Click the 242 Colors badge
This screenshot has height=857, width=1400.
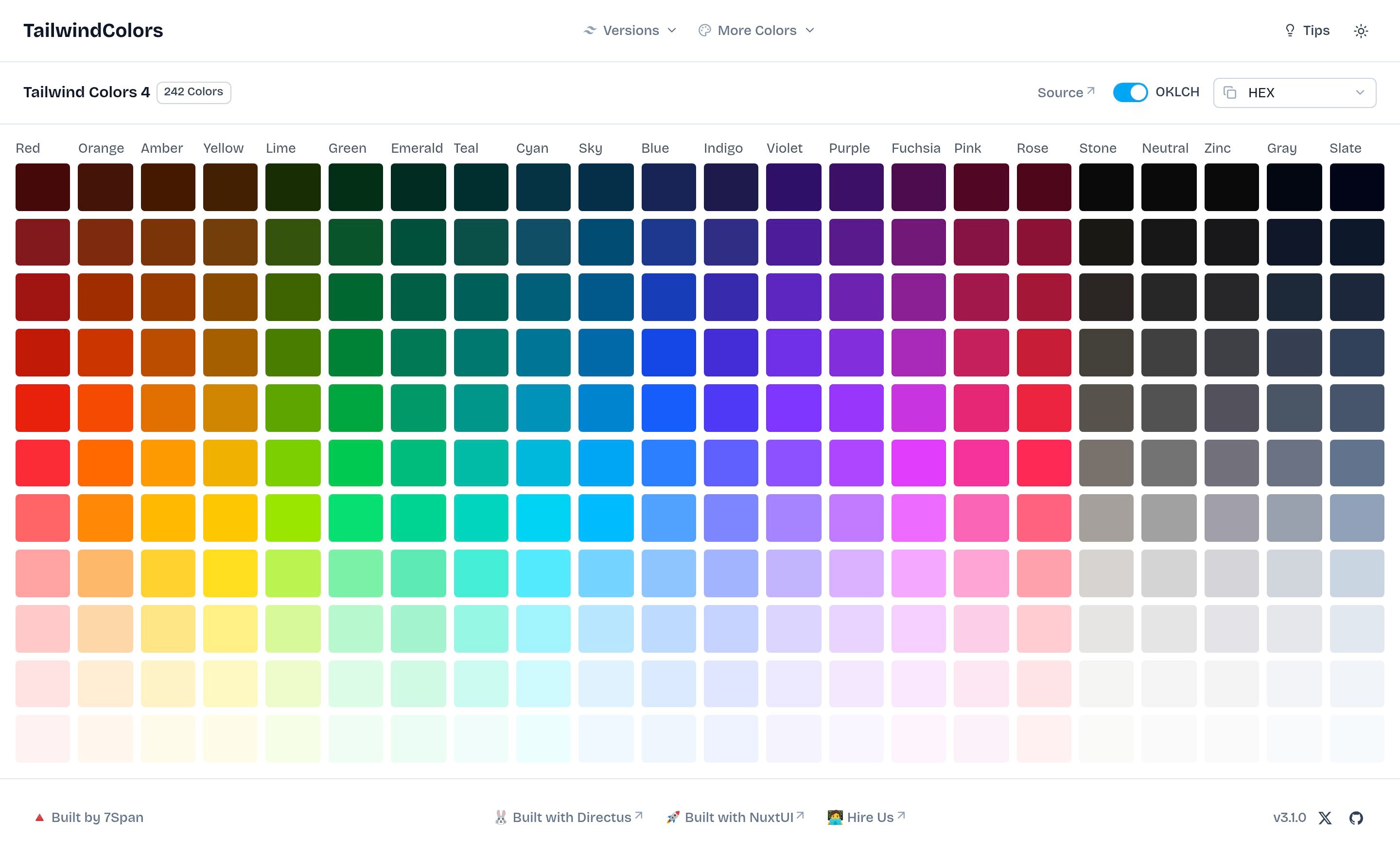click(193, 92)
